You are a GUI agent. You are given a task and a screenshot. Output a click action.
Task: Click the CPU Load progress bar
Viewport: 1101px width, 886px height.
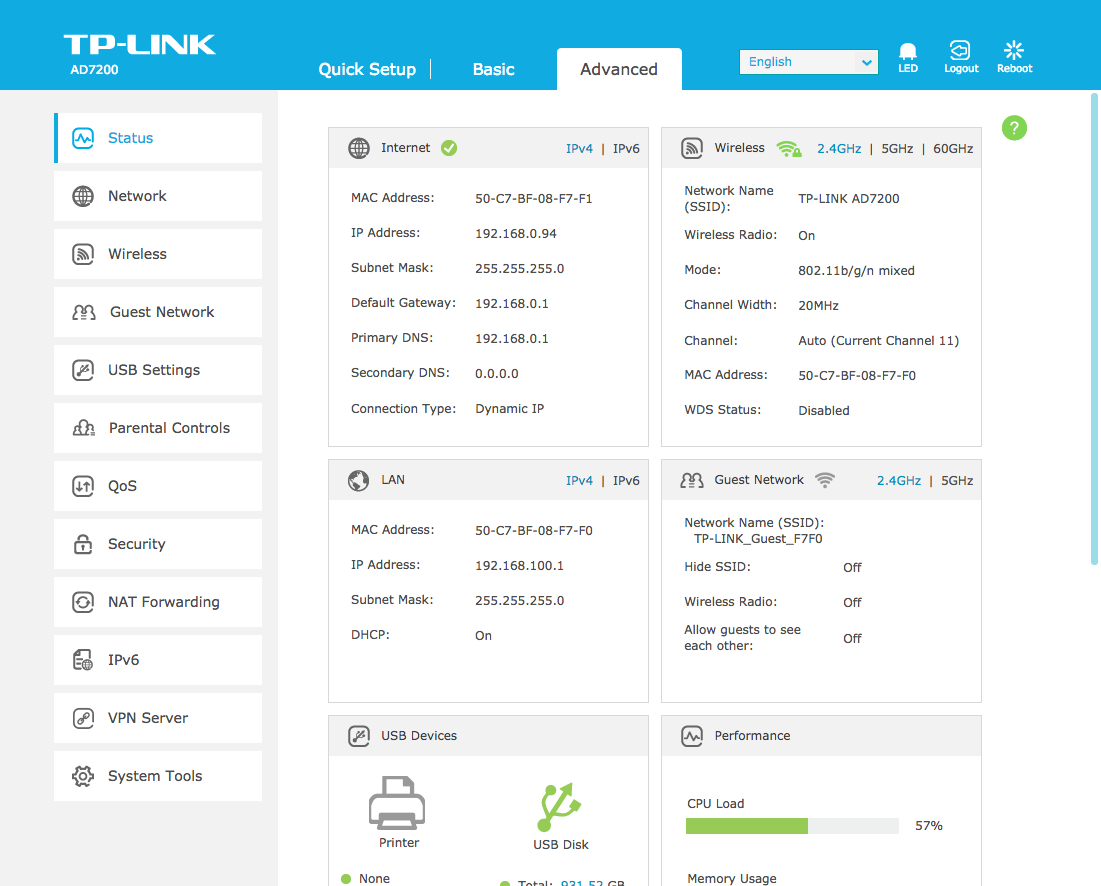pos(792,826)
